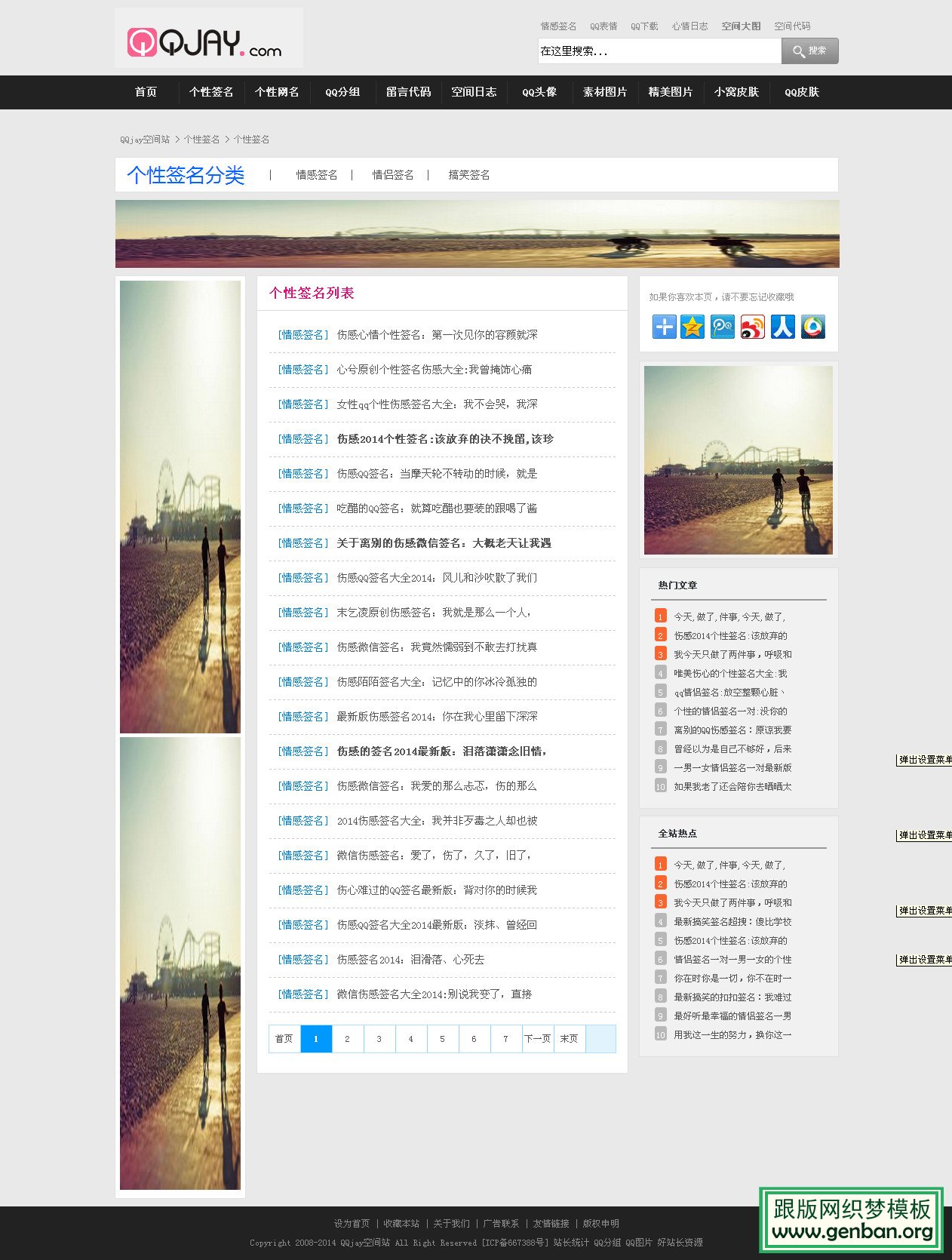Click the top link 心情日志
The height and width of the screenshot is (1260, 952).
[x=690, y=26]
